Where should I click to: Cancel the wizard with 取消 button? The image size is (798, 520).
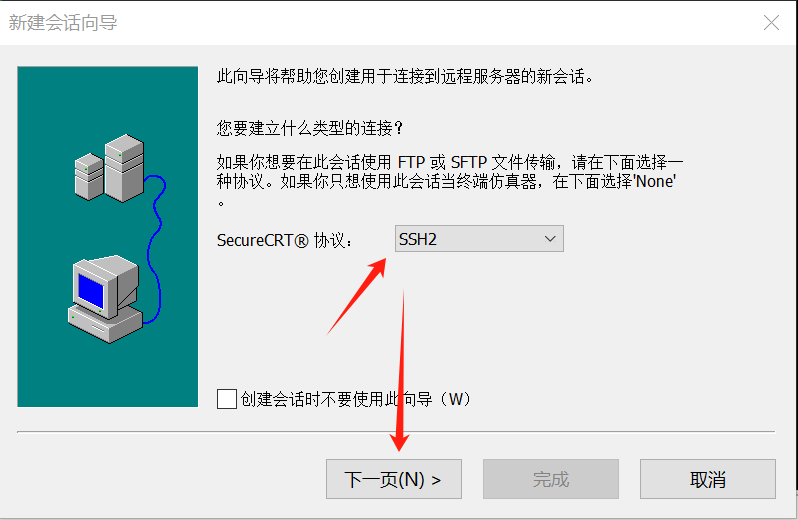pos(707,479)
